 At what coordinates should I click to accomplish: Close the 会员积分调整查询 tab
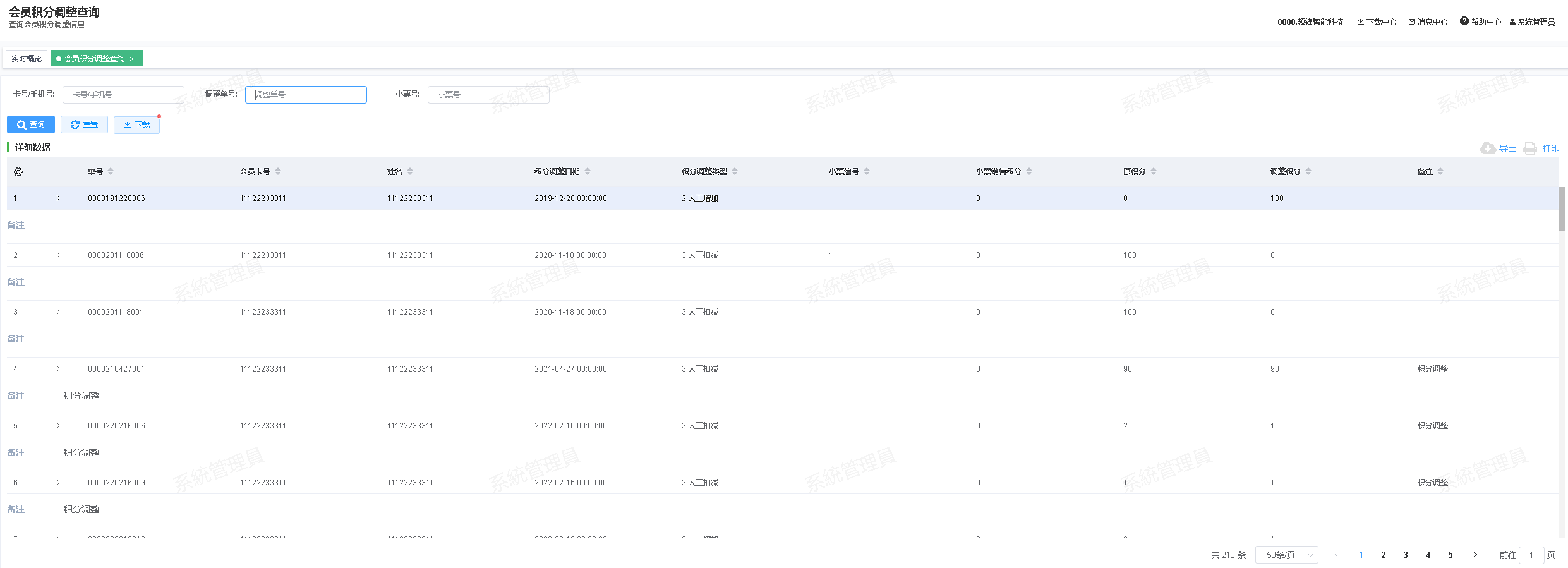click(132, 59)
